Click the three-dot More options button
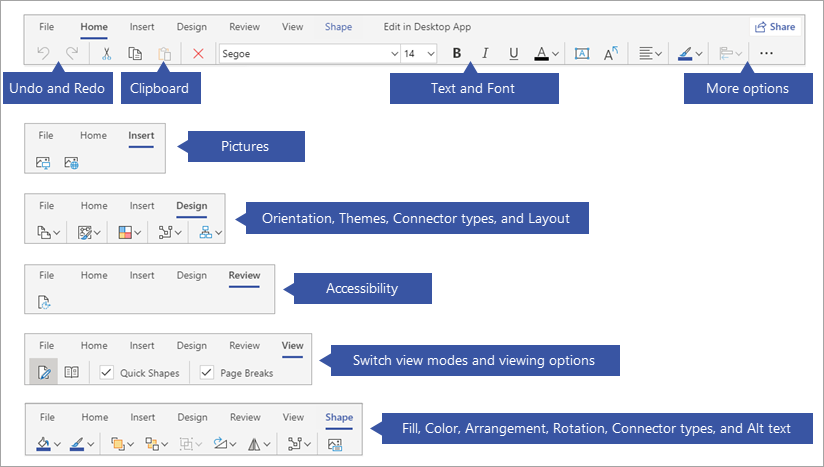 766,54
